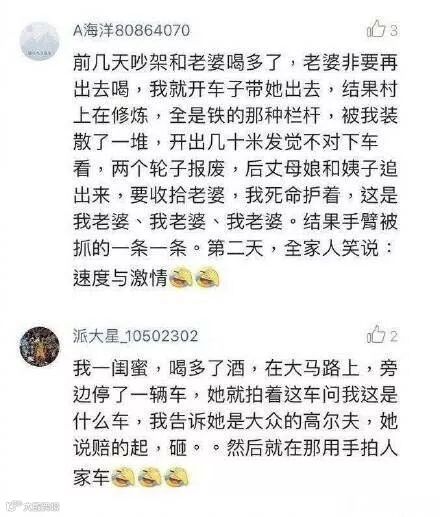The image size is (440, 517).
Task: Click second laughing emoji after 速度与激情
Action: pyautogui.click(x=208, y=277)
